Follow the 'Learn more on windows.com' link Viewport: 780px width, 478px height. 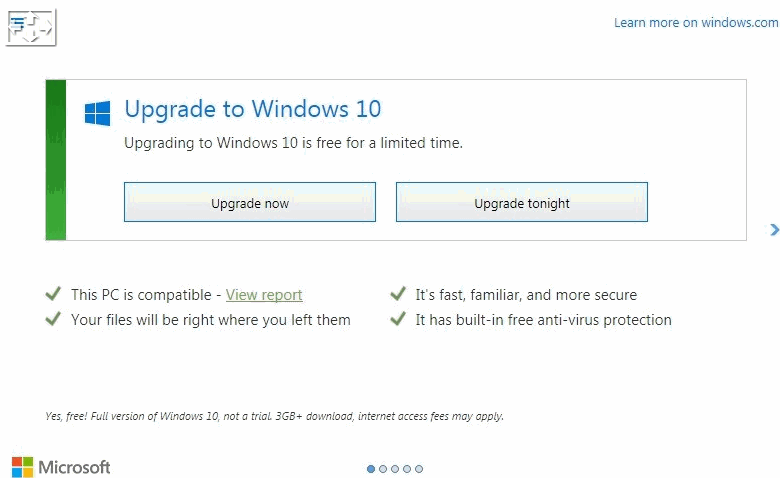tap(696, 23)
